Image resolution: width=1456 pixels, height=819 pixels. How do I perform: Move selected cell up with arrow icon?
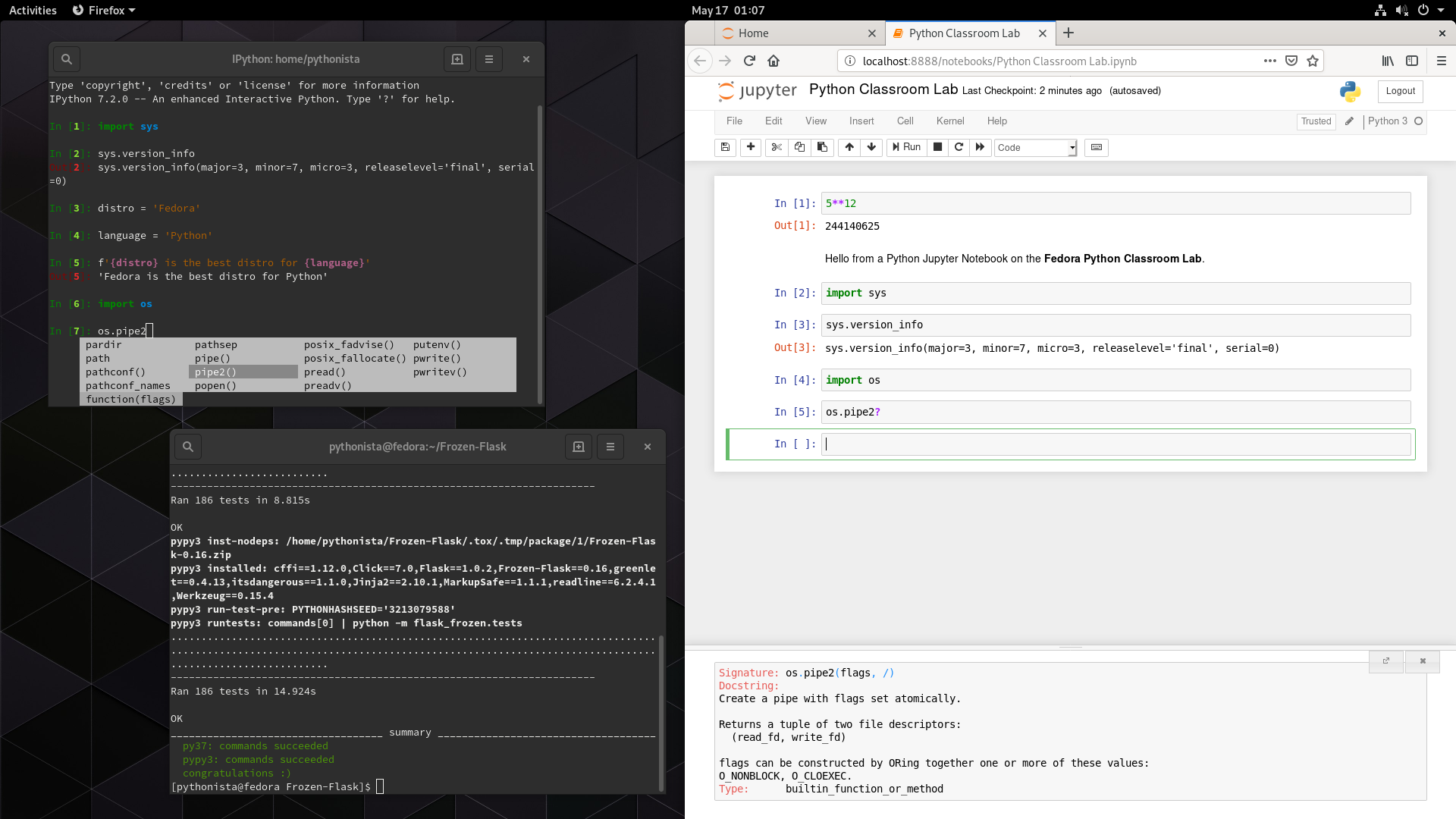click(x=849, y=147)
